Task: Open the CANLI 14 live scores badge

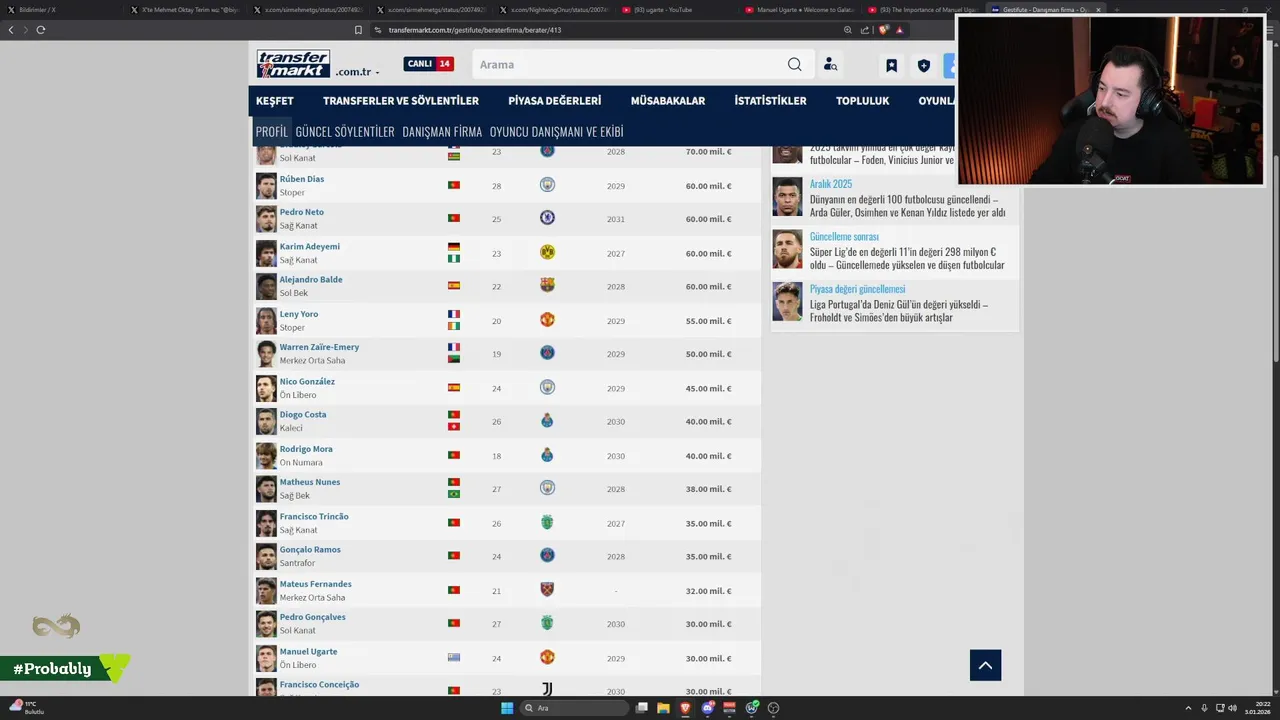Action: [x=428, y=64]
